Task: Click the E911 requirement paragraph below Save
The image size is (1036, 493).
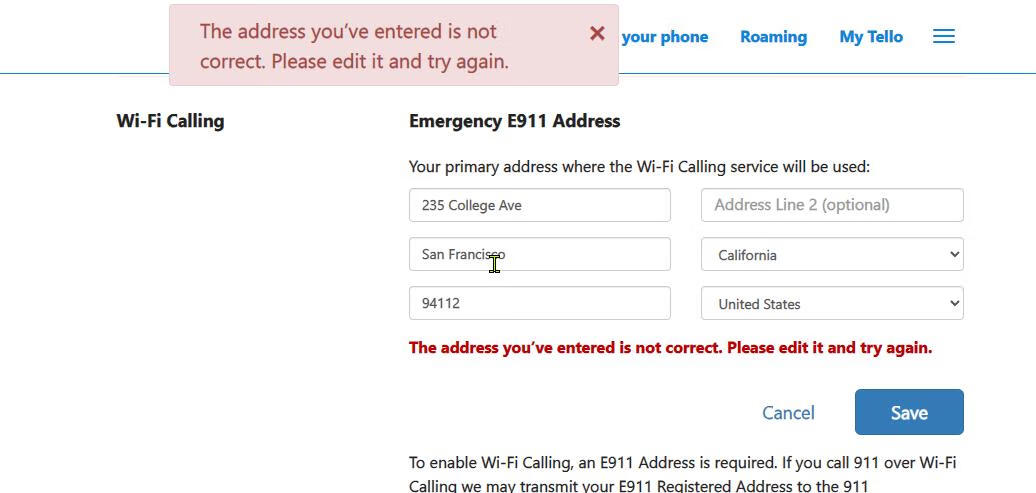Action: [682, 474]
